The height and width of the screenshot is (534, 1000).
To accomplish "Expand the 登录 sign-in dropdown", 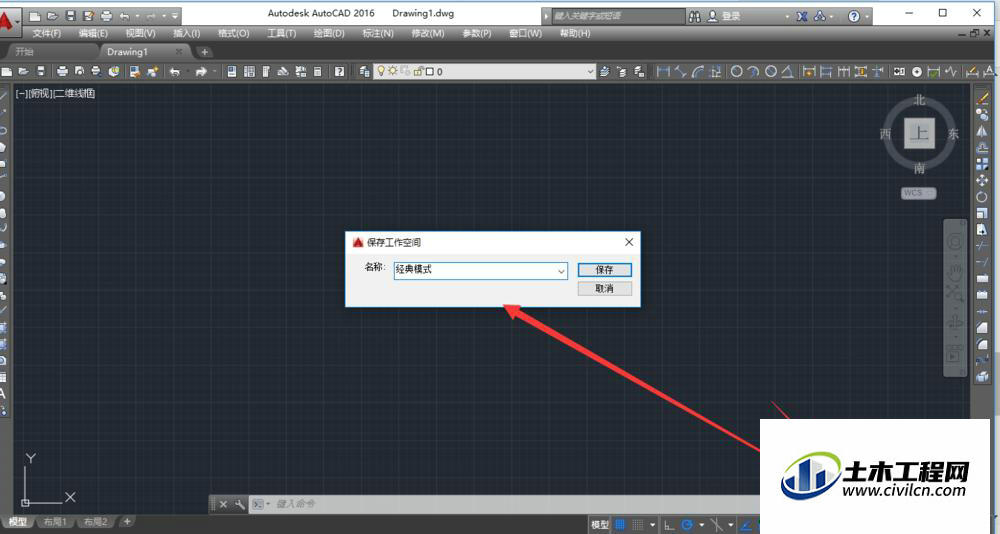I will pyautogui.click(x=787, y=17).
